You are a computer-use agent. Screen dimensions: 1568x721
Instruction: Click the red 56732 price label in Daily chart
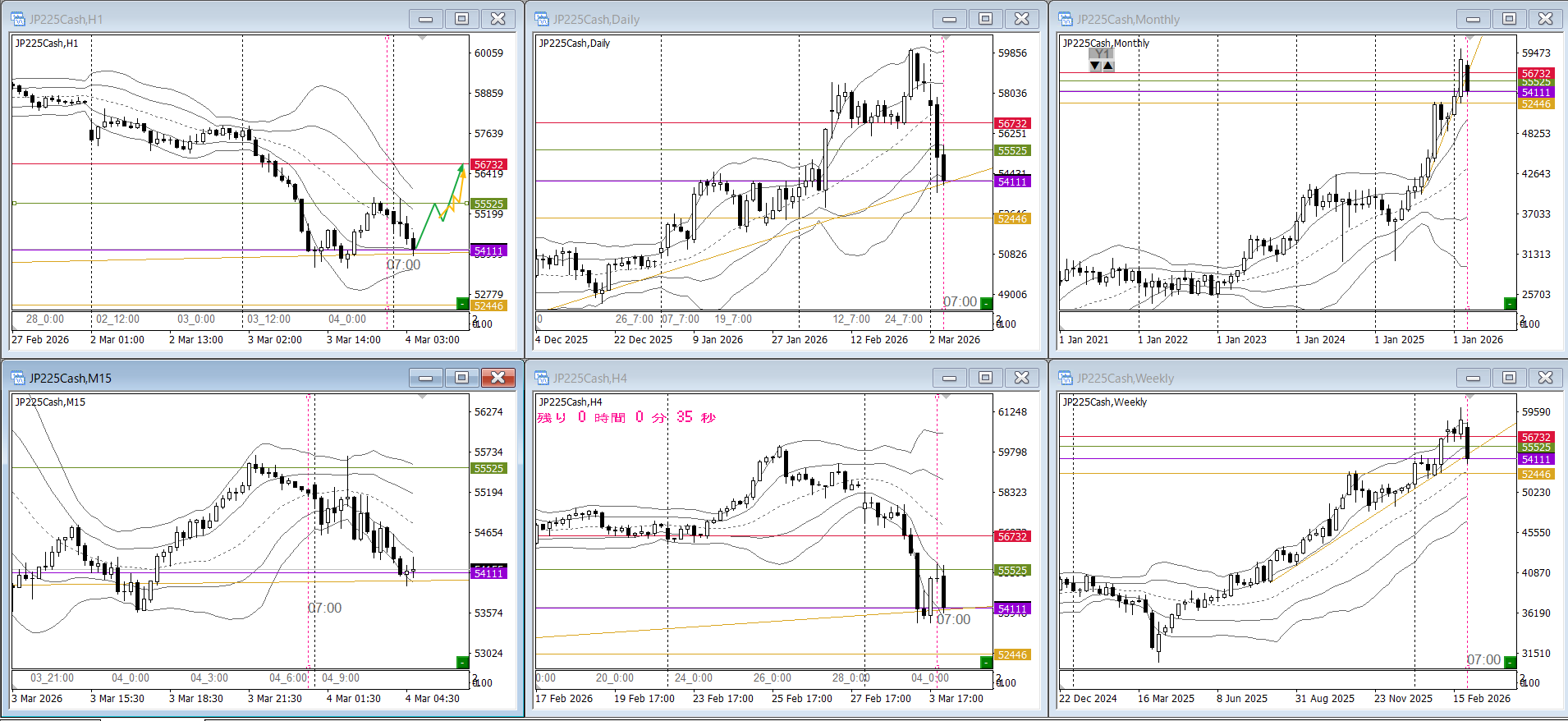(1012, 123)
